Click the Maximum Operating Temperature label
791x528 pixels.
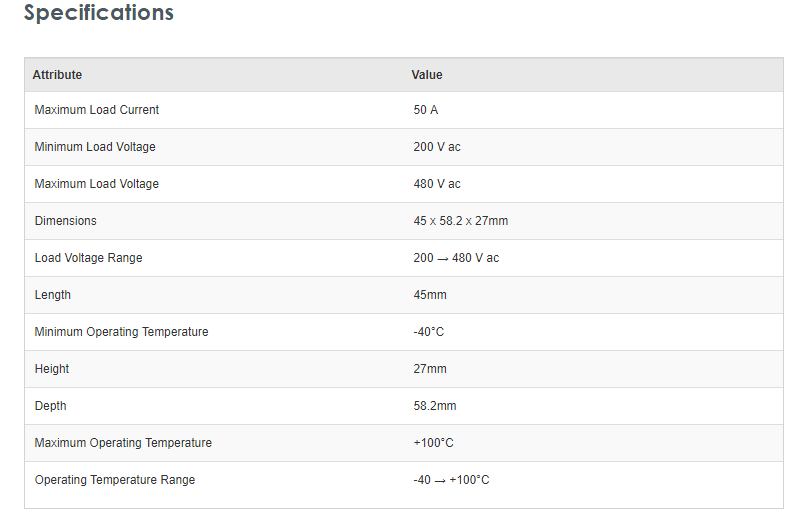[123, 443]
